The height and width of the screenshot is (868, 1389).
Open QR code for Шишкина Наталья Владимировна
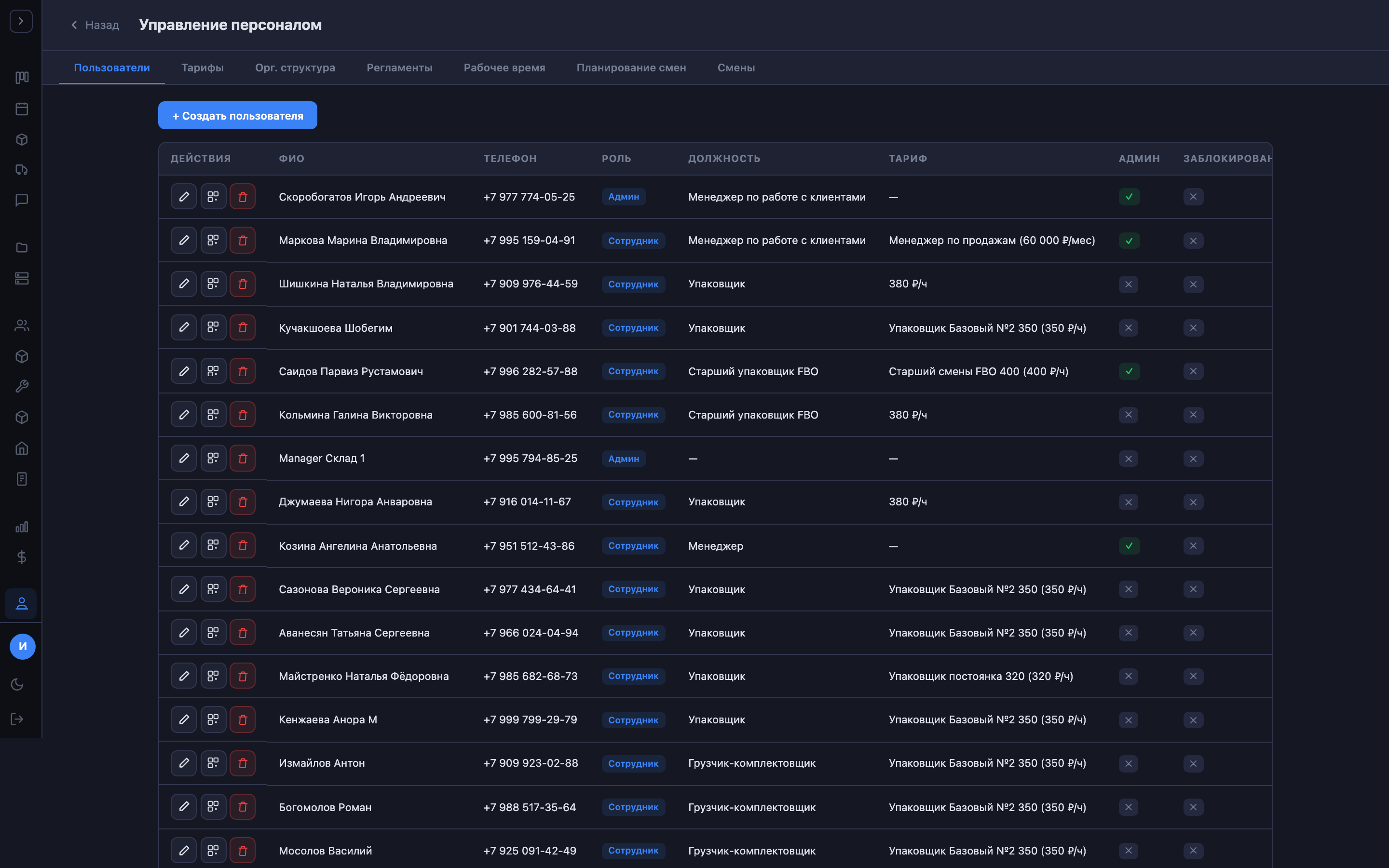pyautogui.click(x=213, y=284)
